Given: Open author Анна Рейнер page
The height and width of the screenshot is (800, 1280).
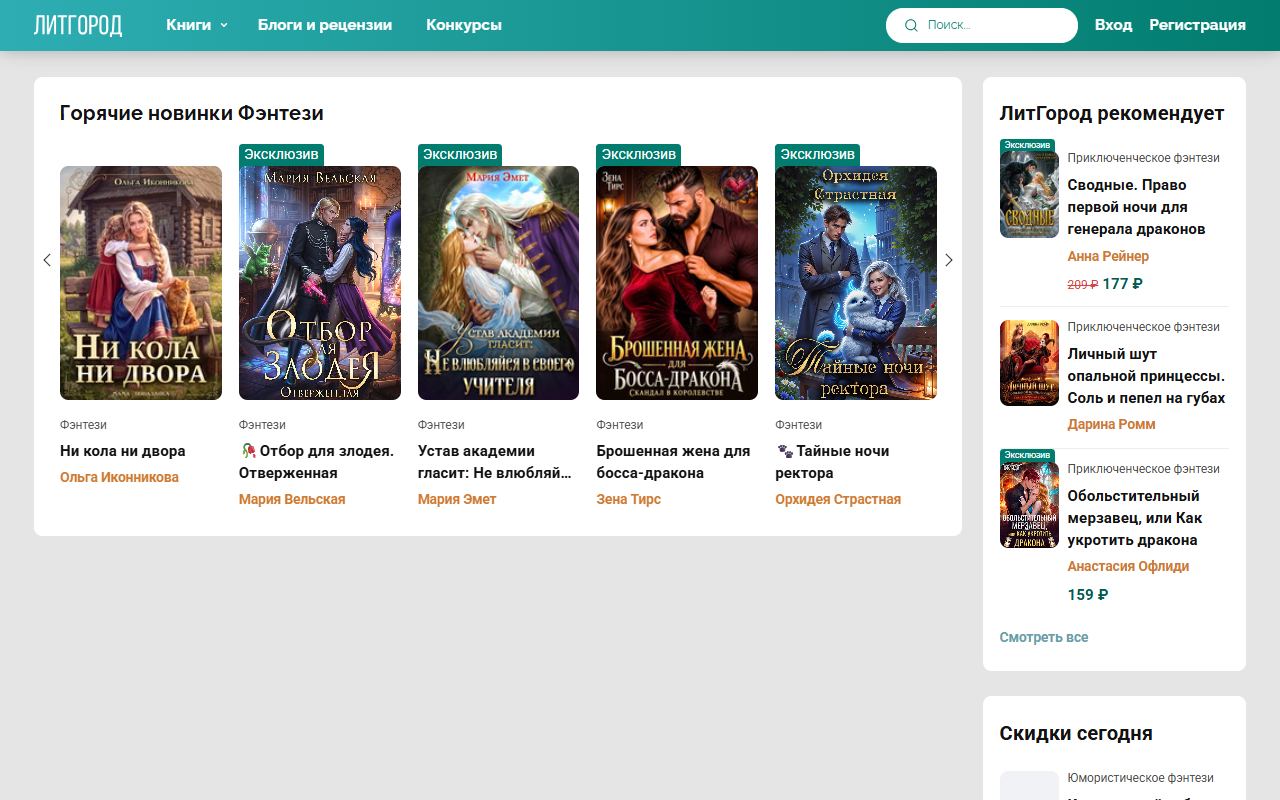Looking at the screenshot, I should tap(1108, 256).
